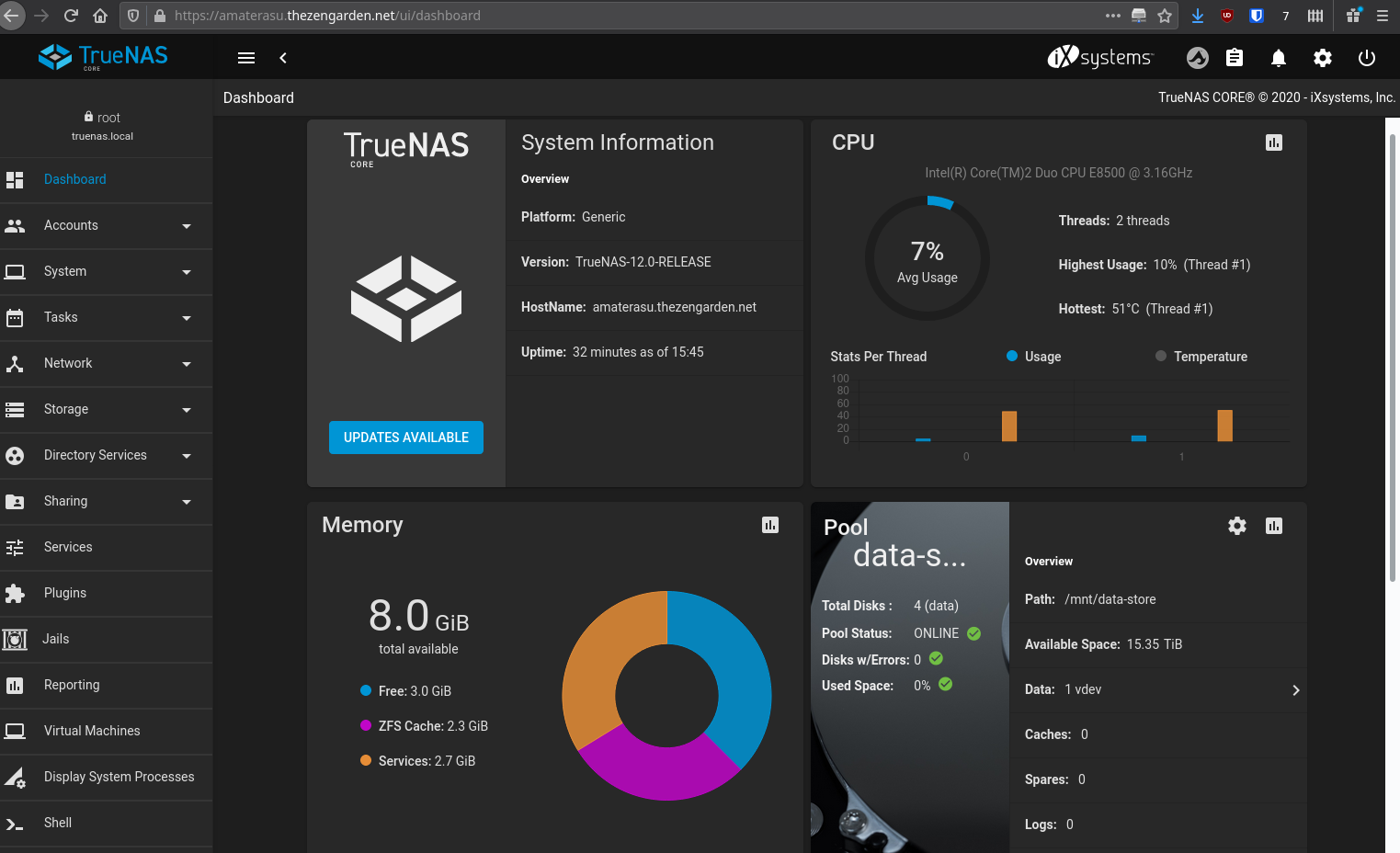Bookmark this page with star icon
Image resolution: width=1400 pixels, height=853 pixels.
pos(1165,16)
